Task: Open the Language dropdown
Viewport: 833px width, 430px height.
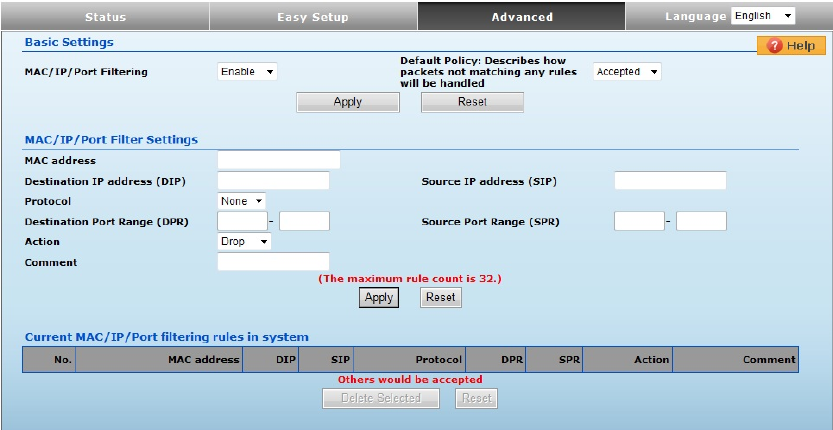Action: (x=763, y=16)
